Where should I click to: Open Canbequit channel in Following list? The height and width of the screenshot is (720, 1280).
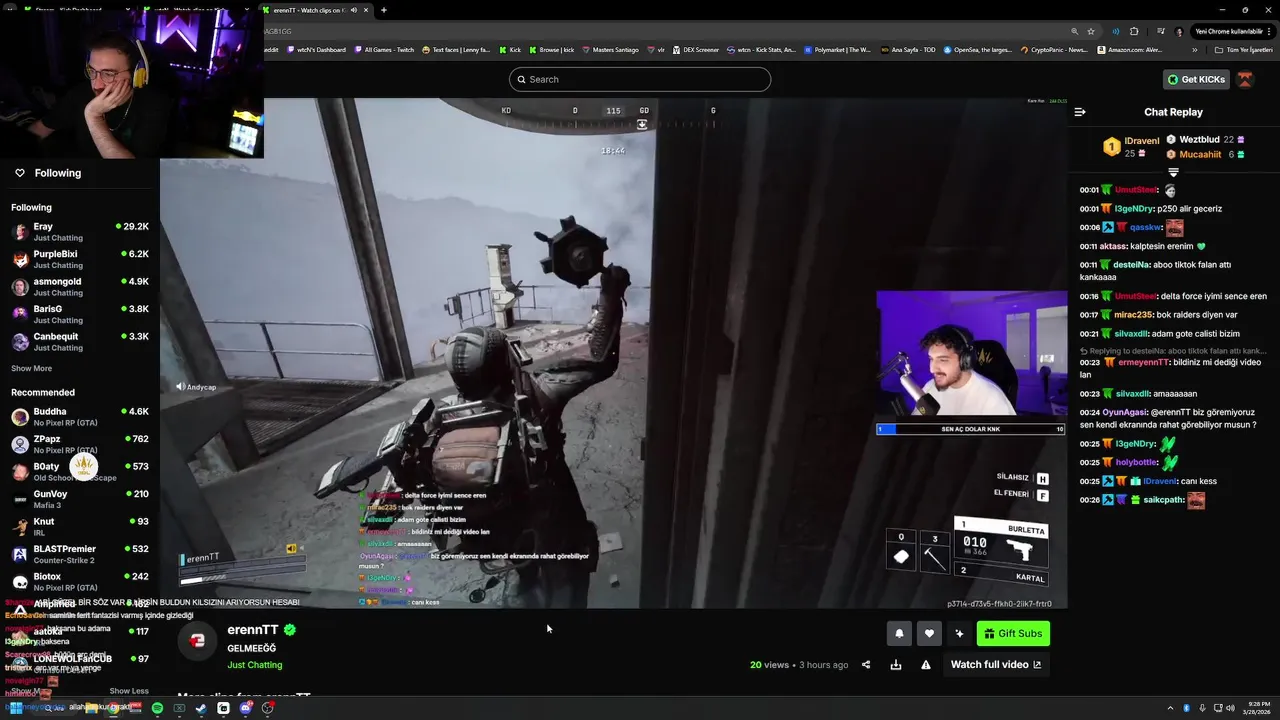pos(80,341)
